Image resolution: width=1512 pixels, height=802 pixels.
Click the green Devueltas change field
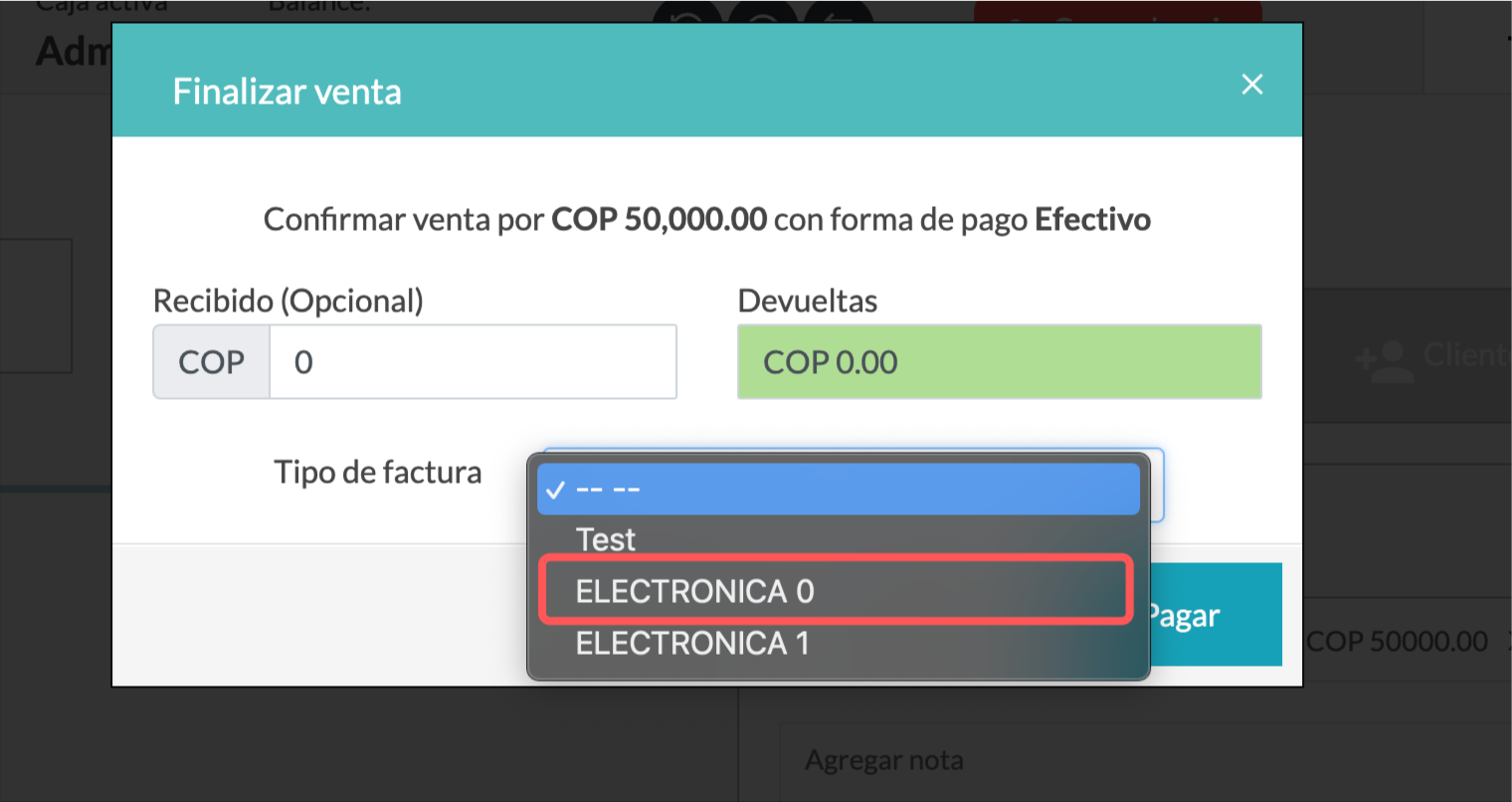coord(999,362)
